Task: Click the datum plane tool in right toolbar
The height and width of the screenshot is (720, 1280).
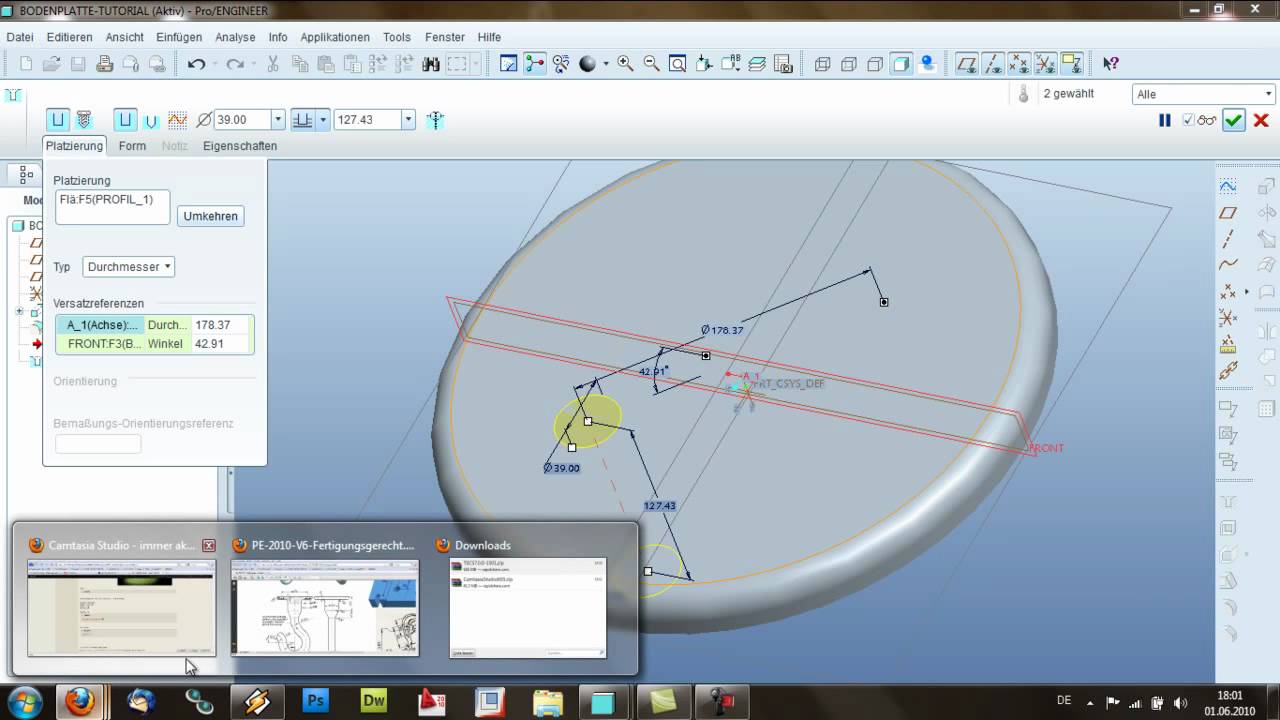Action: (x=1228, y=213)
